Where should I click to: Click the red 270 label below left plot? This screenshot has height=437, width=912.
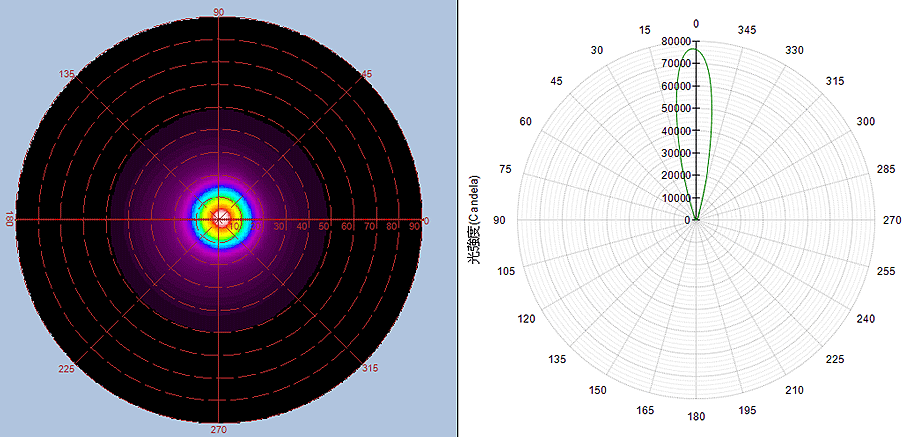click(x=219, y=429)
